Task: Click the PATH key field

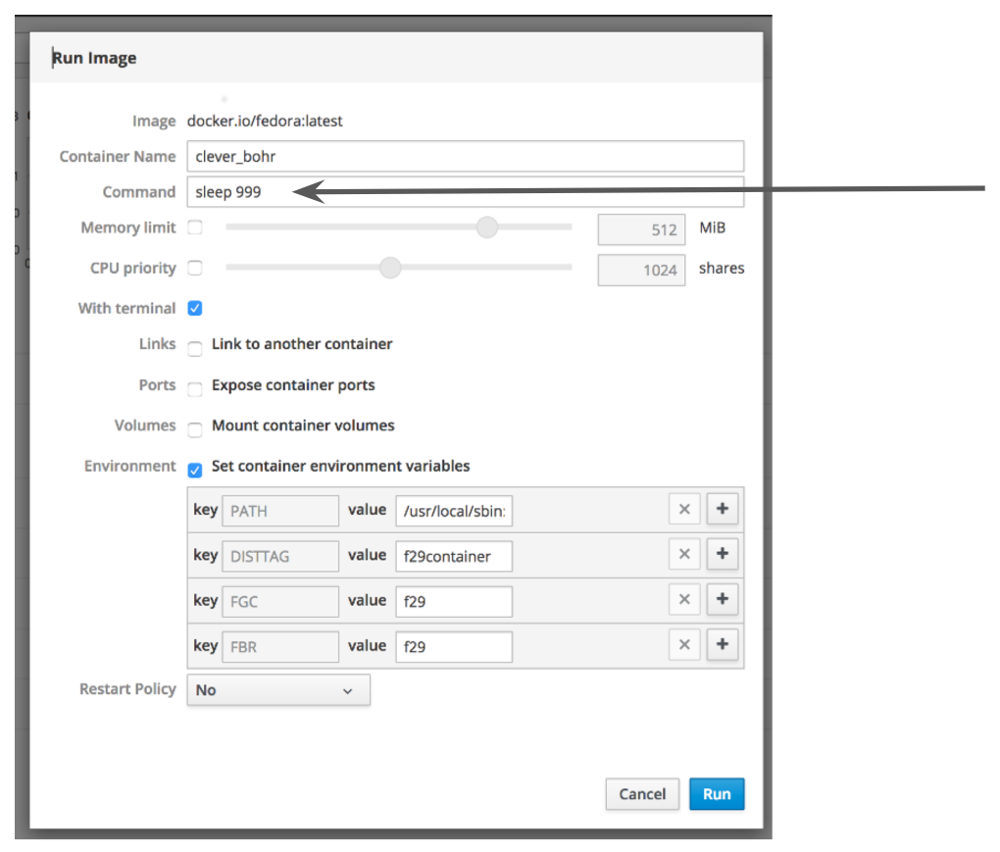Action: pos(281,511)
